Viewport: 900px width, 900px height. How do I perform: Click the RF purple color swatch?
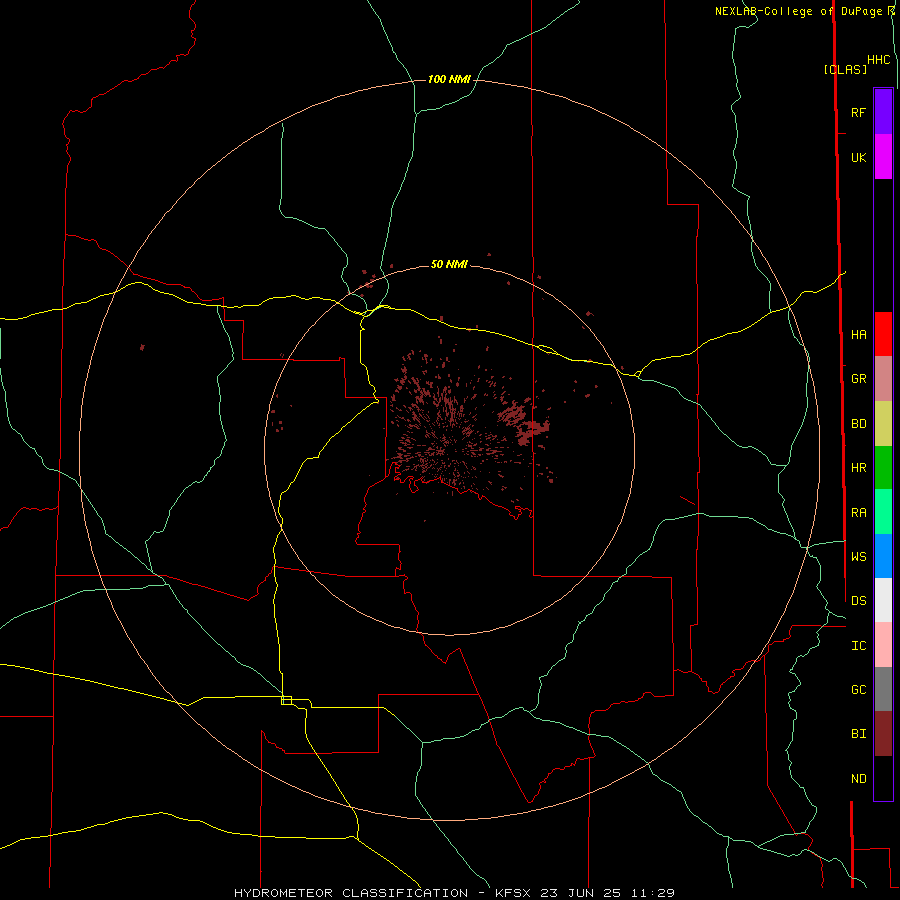pyautogui.click(x=883, y=112)
